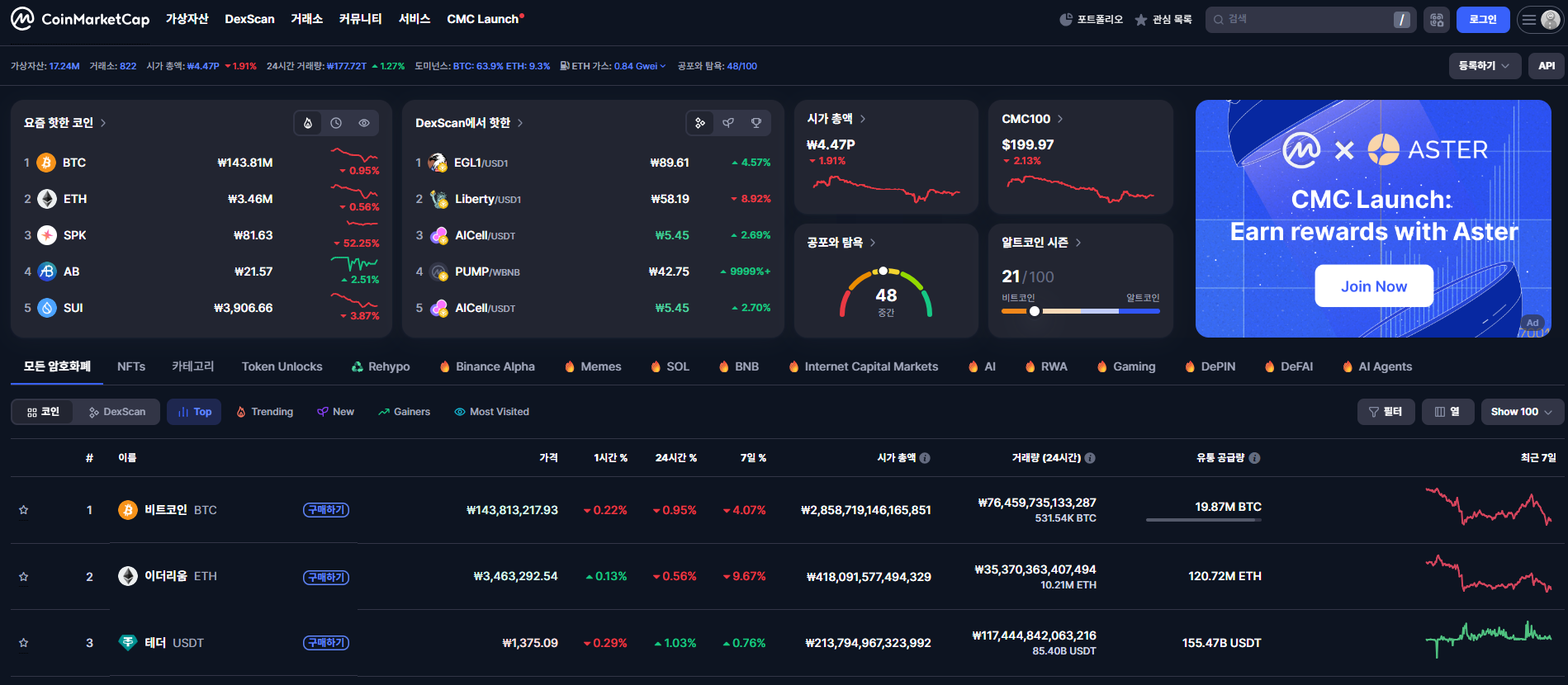Click the altcoin season slider handle

point(1035,311)
